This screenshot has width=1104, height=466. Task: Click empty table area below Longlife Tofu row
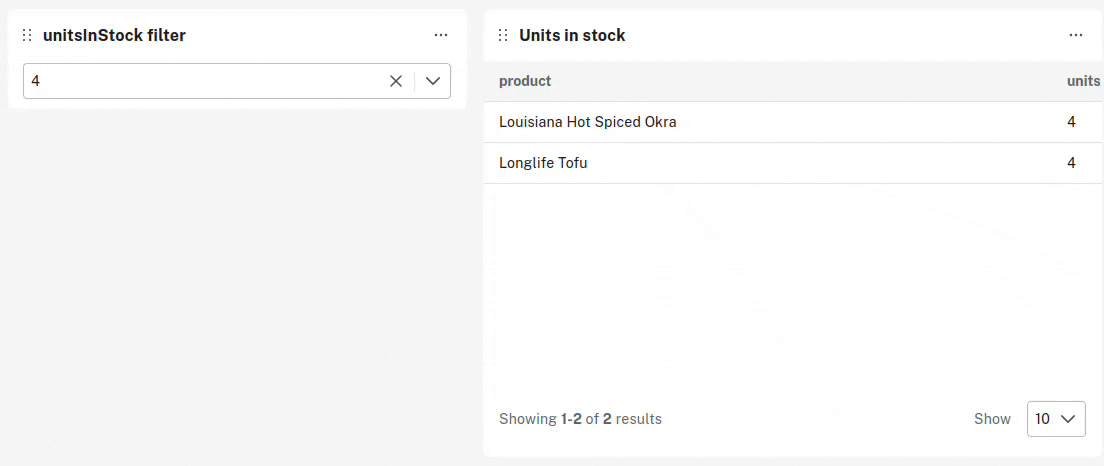point(794,289)
